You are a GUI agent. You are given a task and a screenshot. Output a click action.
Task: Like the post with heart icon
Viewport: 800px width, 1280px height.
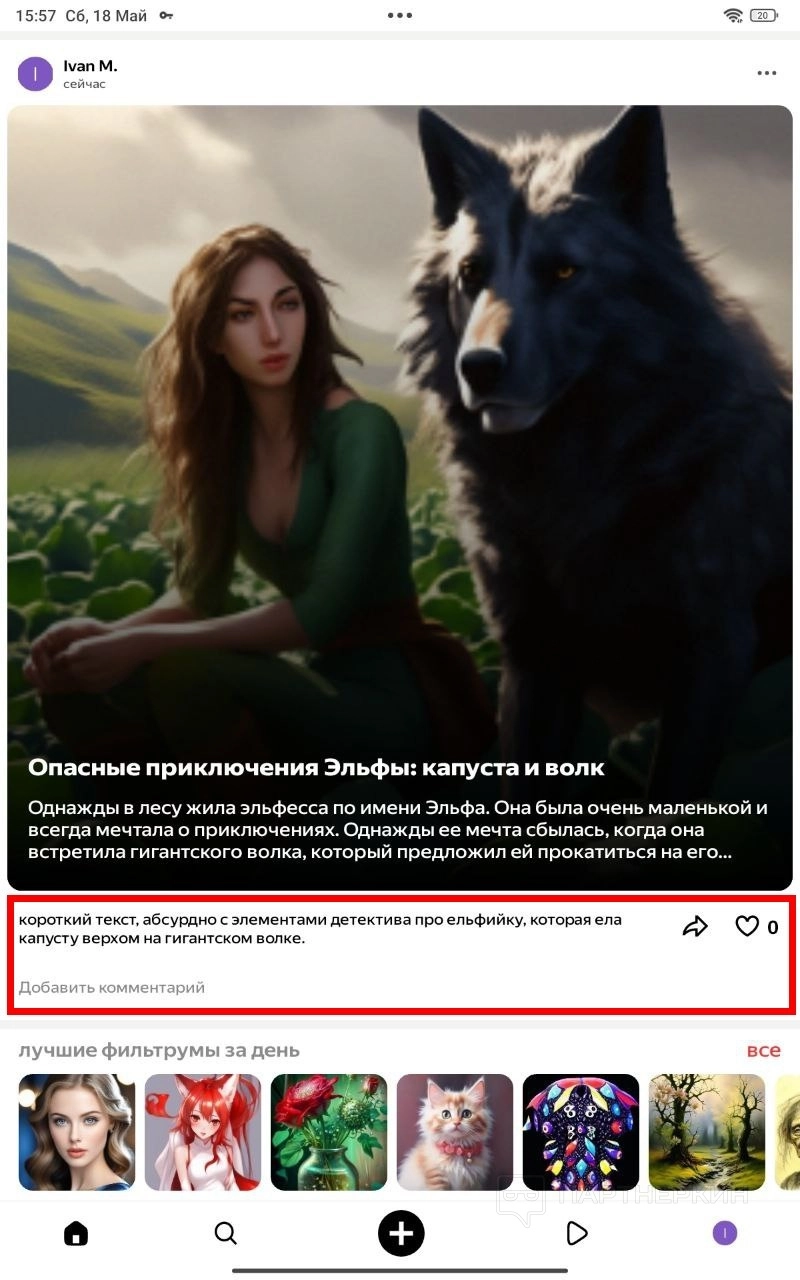click(747, 927)
